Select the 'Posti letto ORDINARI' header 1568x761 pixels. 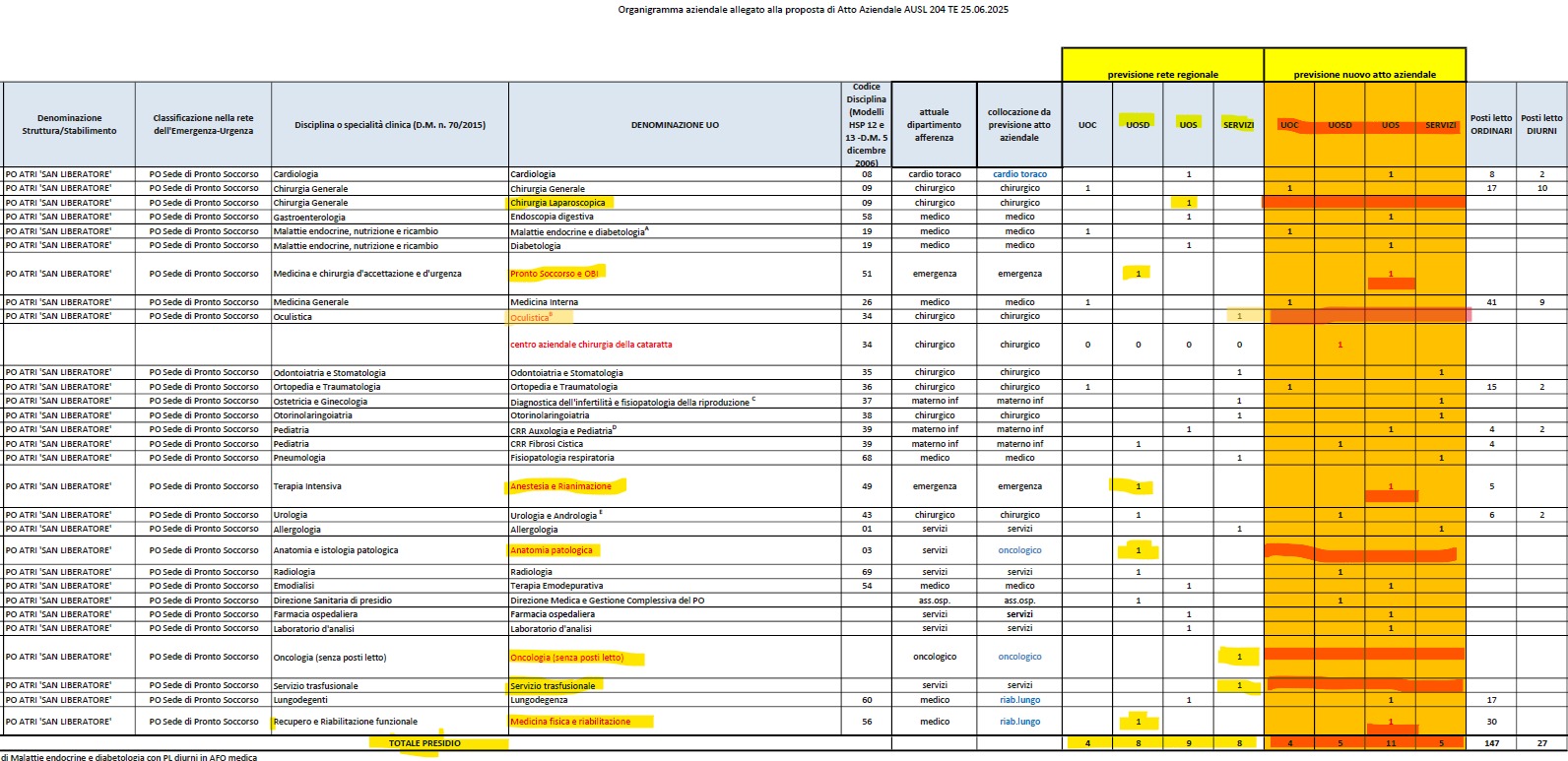(1491, 125)
